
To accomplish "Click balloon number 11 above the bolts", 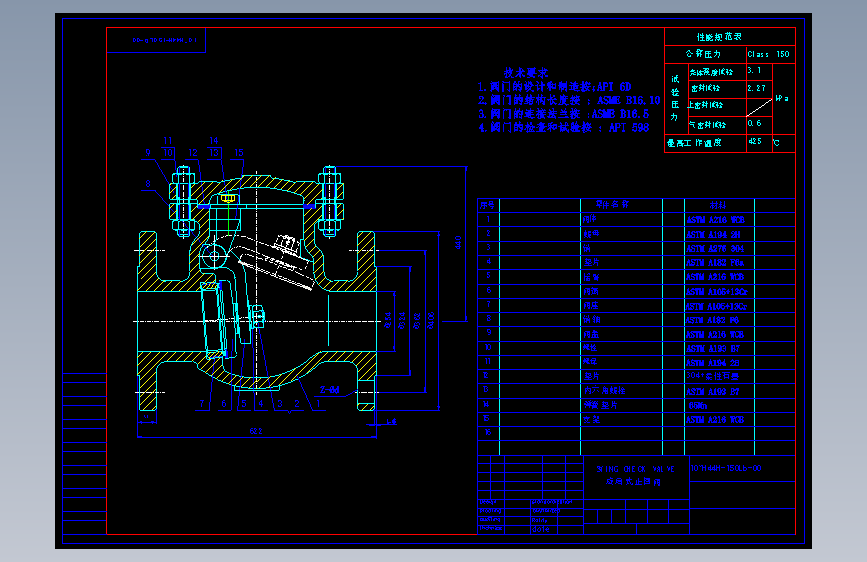I will tap(168, 140).
